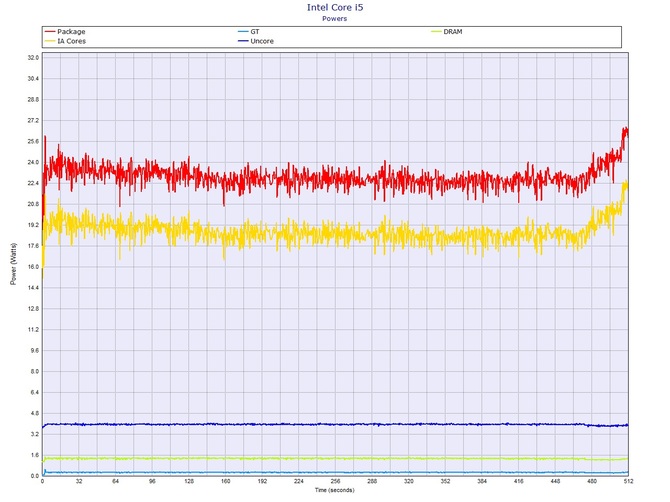Click the 16.0 value on the power axis
This screenshot has height=502, width=670.
click(33, 267)
